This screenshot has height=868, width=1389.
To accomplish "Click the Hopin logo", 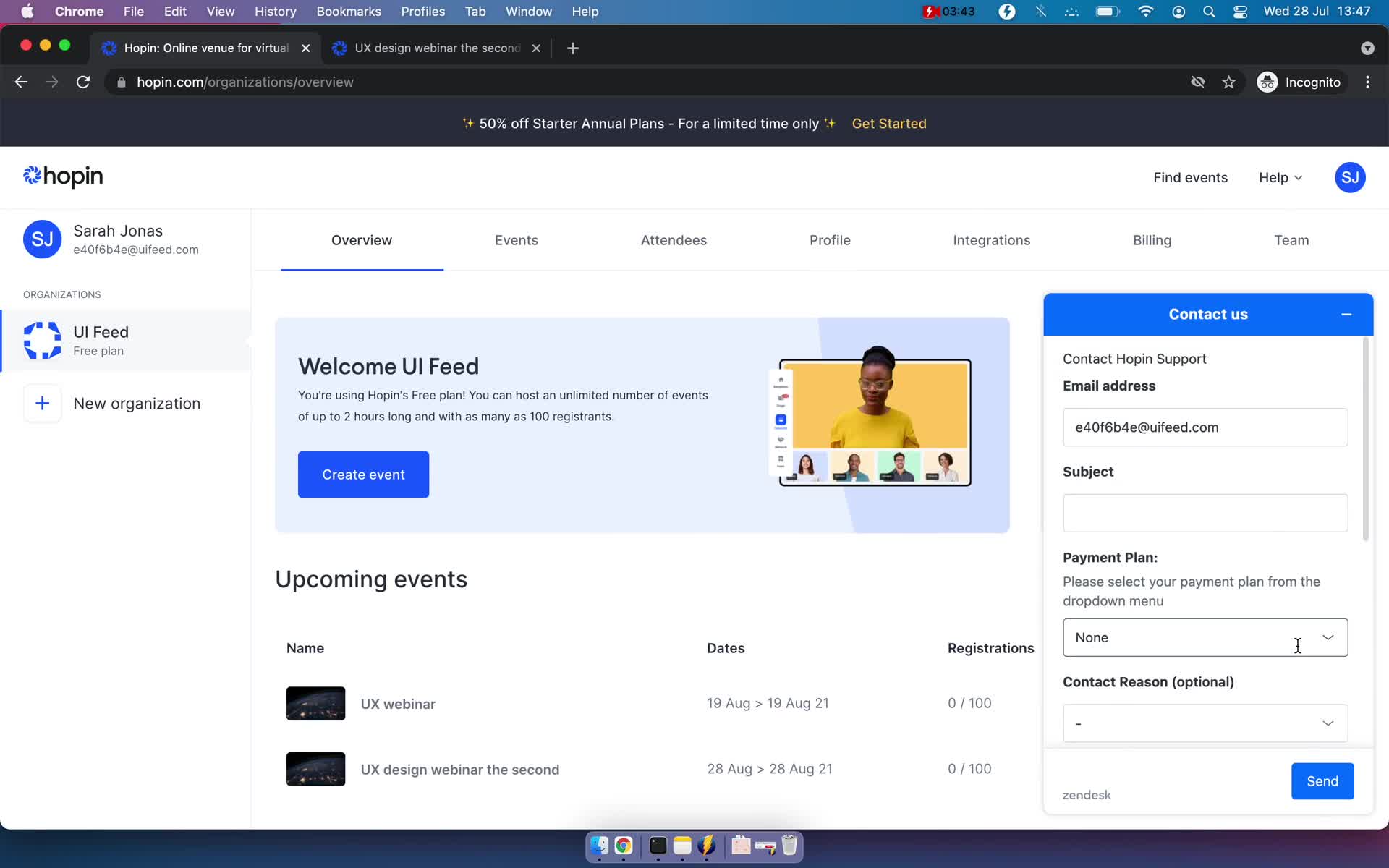I will [x=63, y=176].
